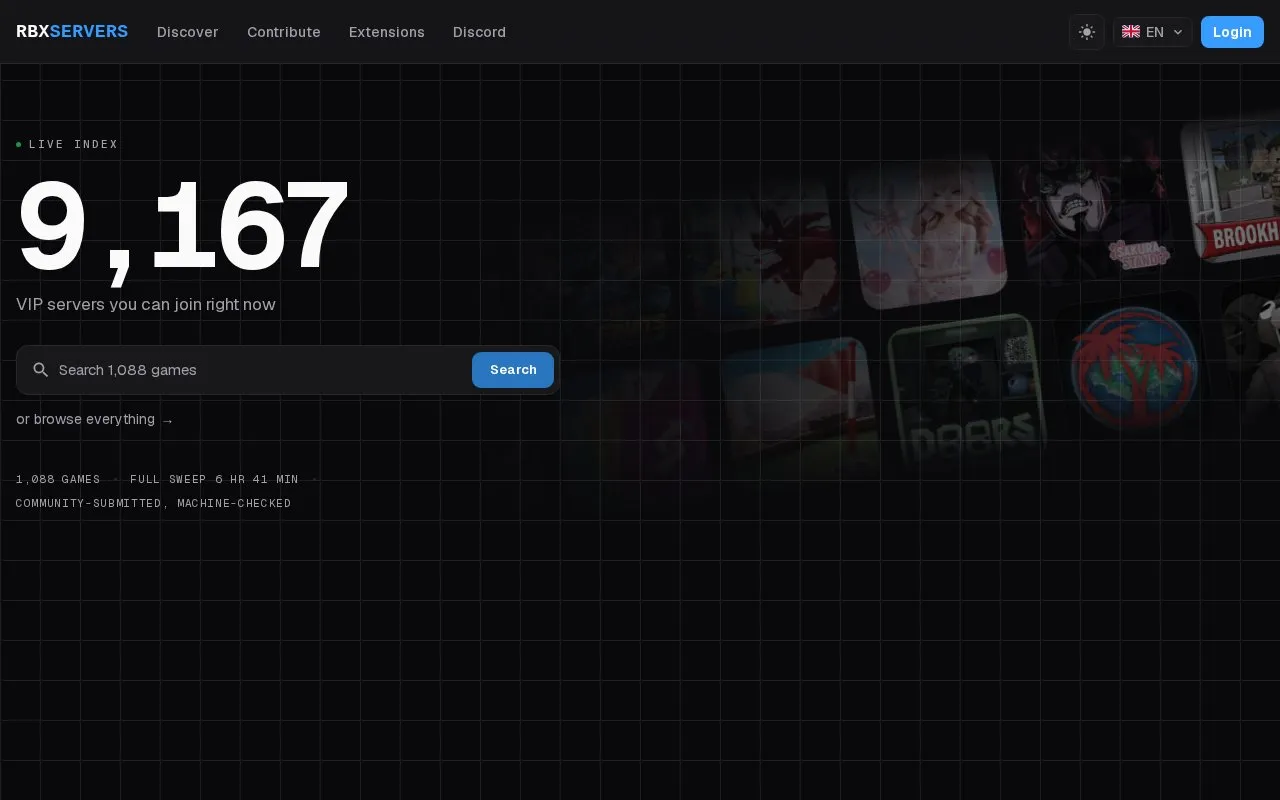Click the blue Login button

(1232, 32)
